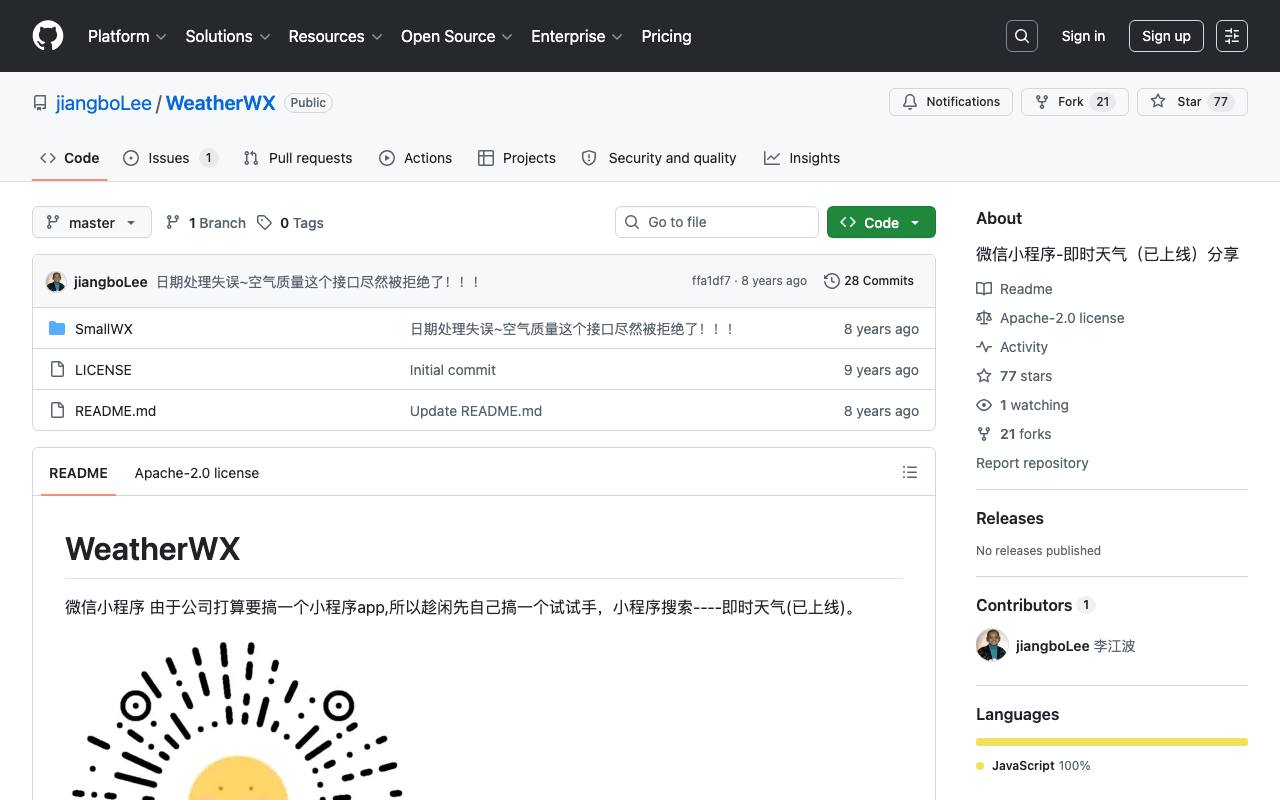Click the contributor avatar for jiangboLee
Viewport: 1280px width, 800px height.
click(992, 645)
